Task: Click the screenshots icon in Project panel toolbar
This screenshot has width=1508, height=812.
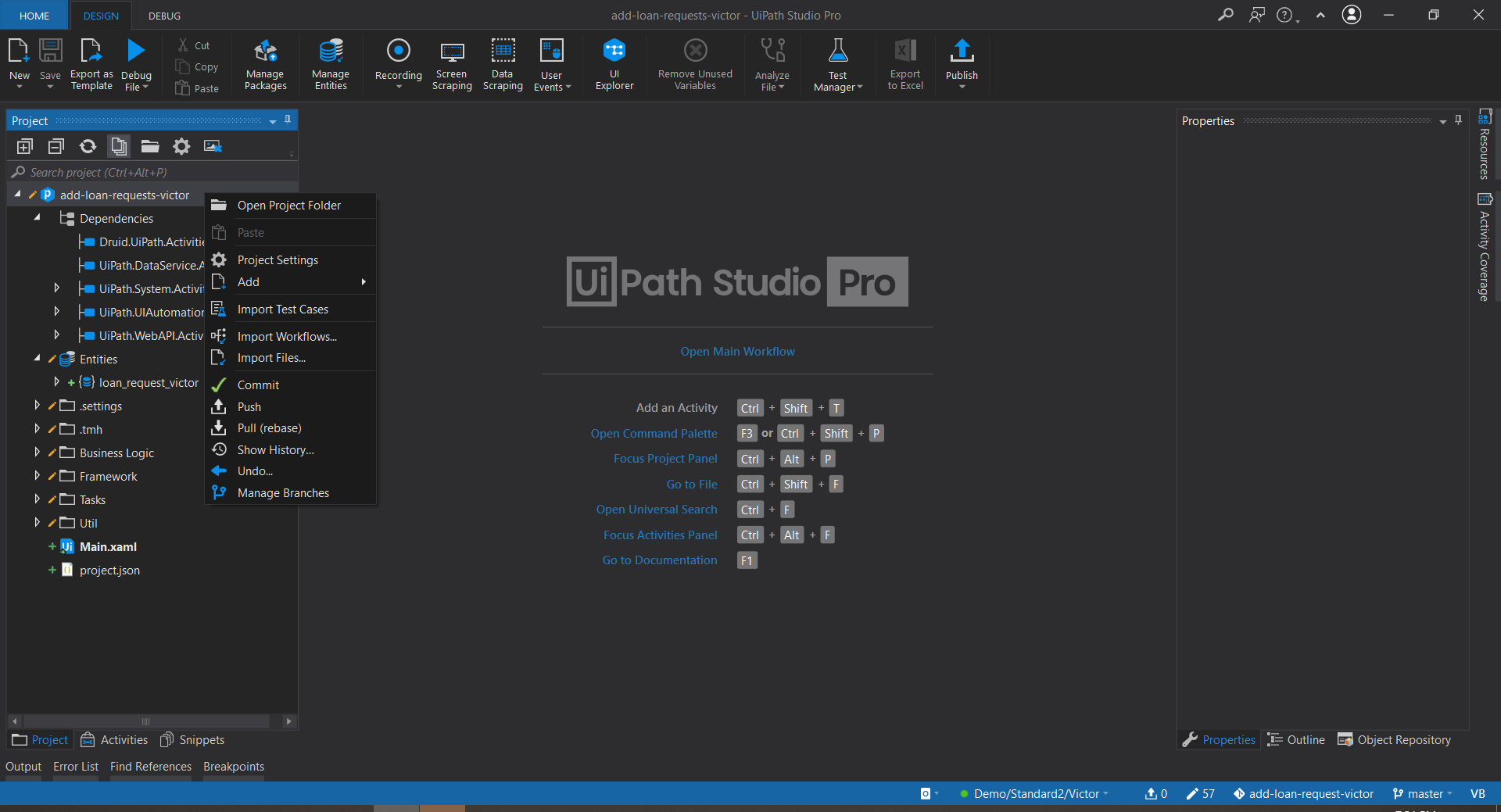Action: point(213,146)
